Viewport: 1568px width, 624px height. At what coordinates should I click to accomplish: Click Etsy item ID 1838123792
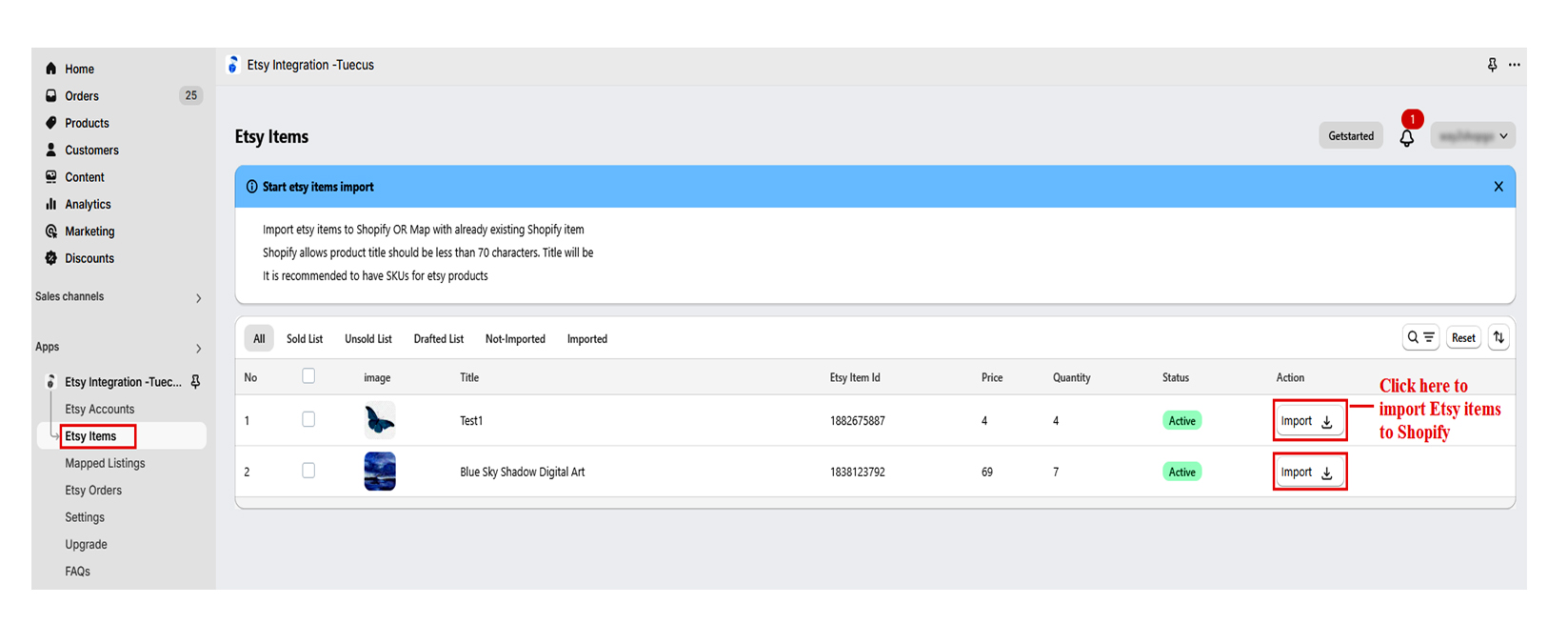coord(858,473)
